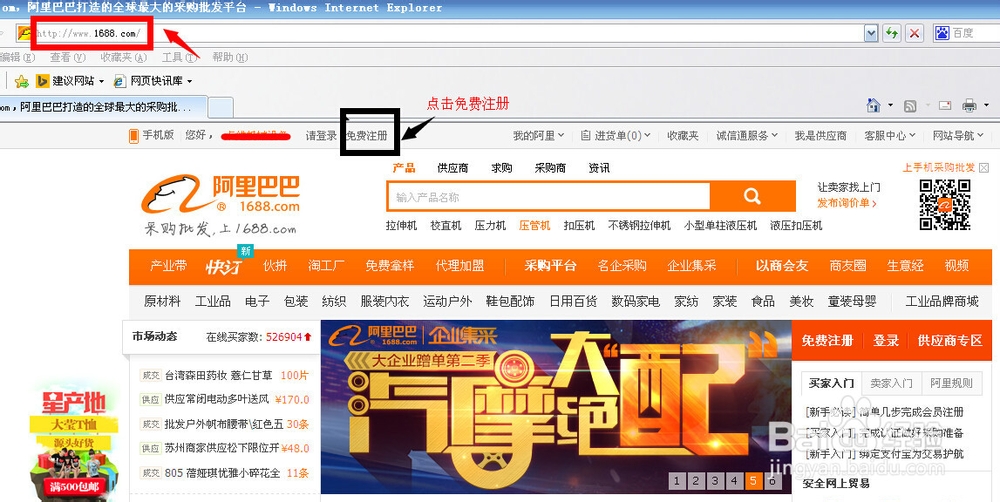Click the 星产地 side advertisement
The height and width of the screenshot is (502, 1000).
[x=75, y=443]
